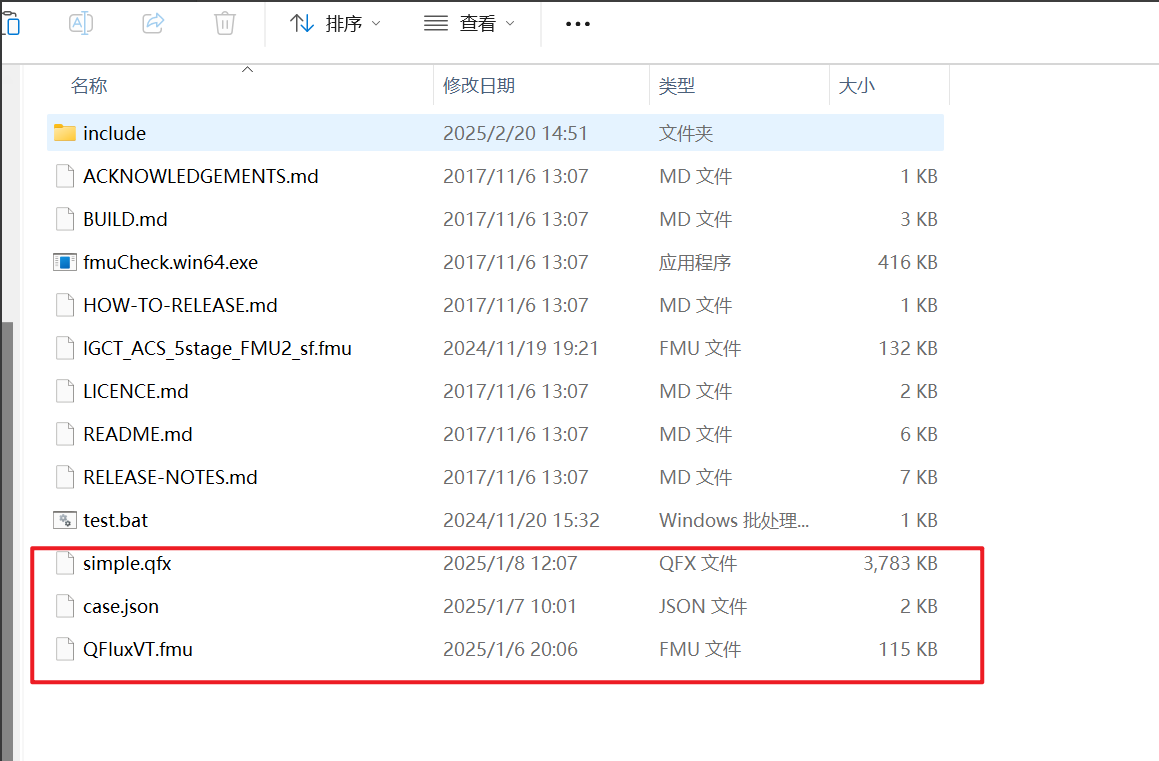
Task: Click the 115 KB size cell
Action: click(908, 649)
